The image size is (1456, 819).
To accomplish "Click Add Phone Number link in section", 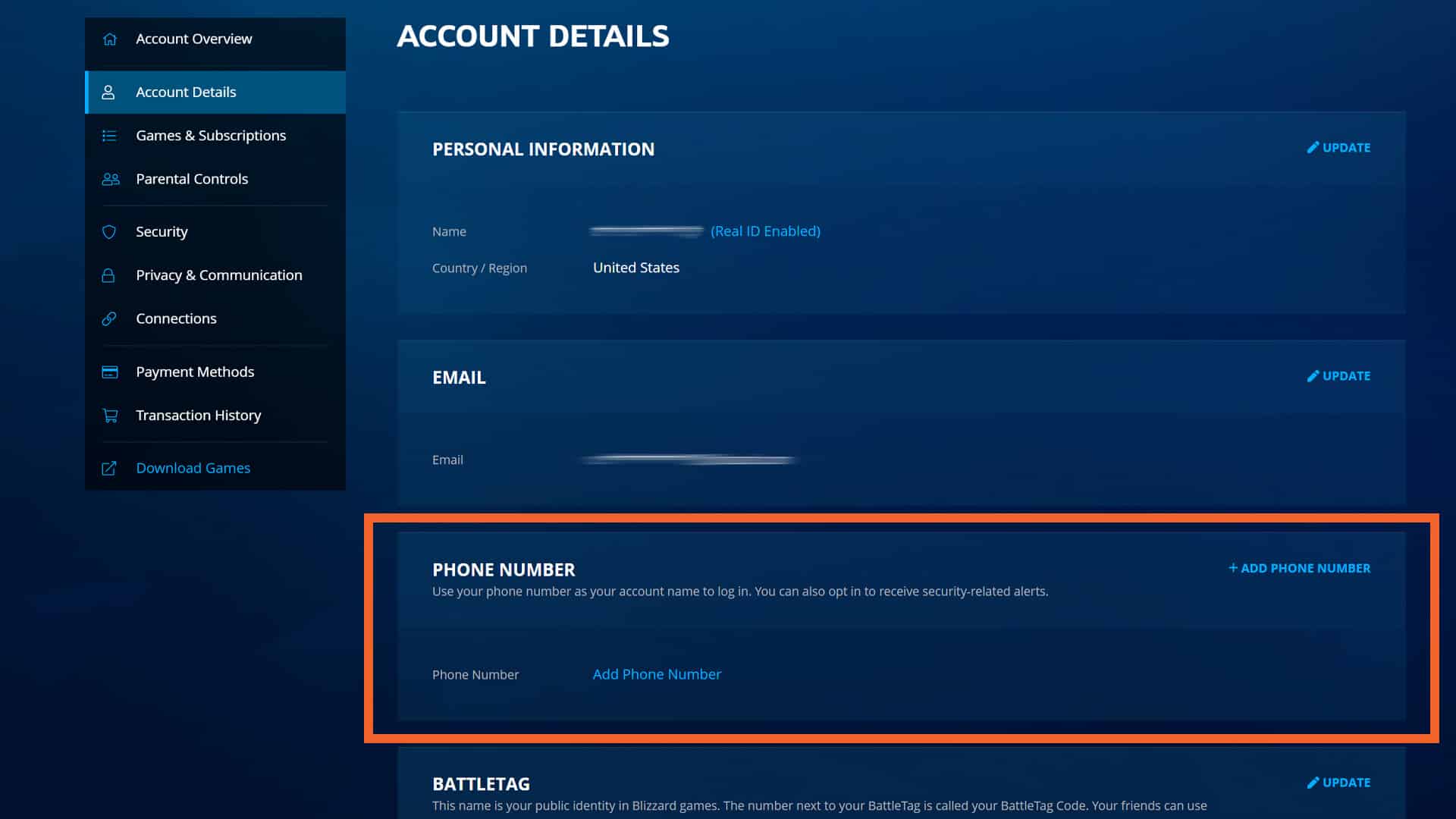I will point(657,673).
